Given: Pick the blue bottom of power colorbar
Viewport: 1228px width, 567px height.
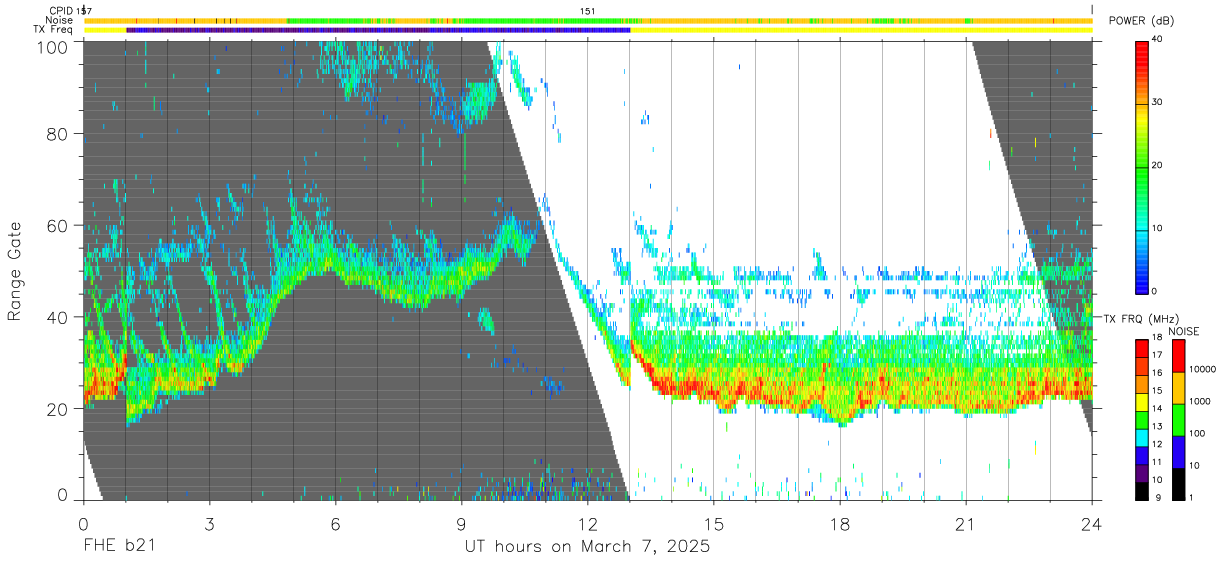Looking at the screenshot, I should coord(1141,280).
